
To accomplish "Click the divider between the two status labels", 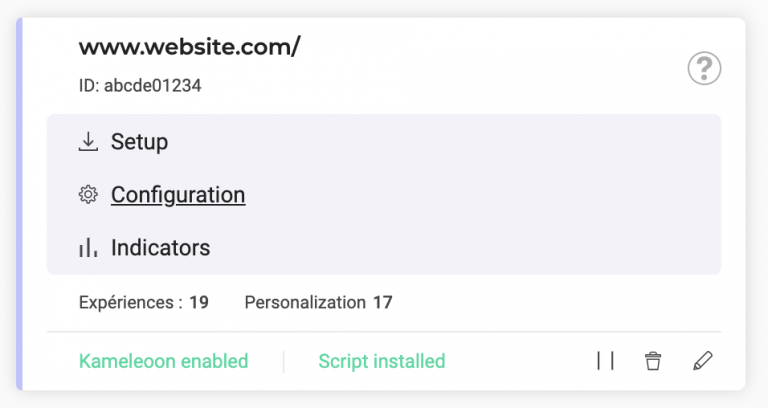I will (x=283, y=361).
